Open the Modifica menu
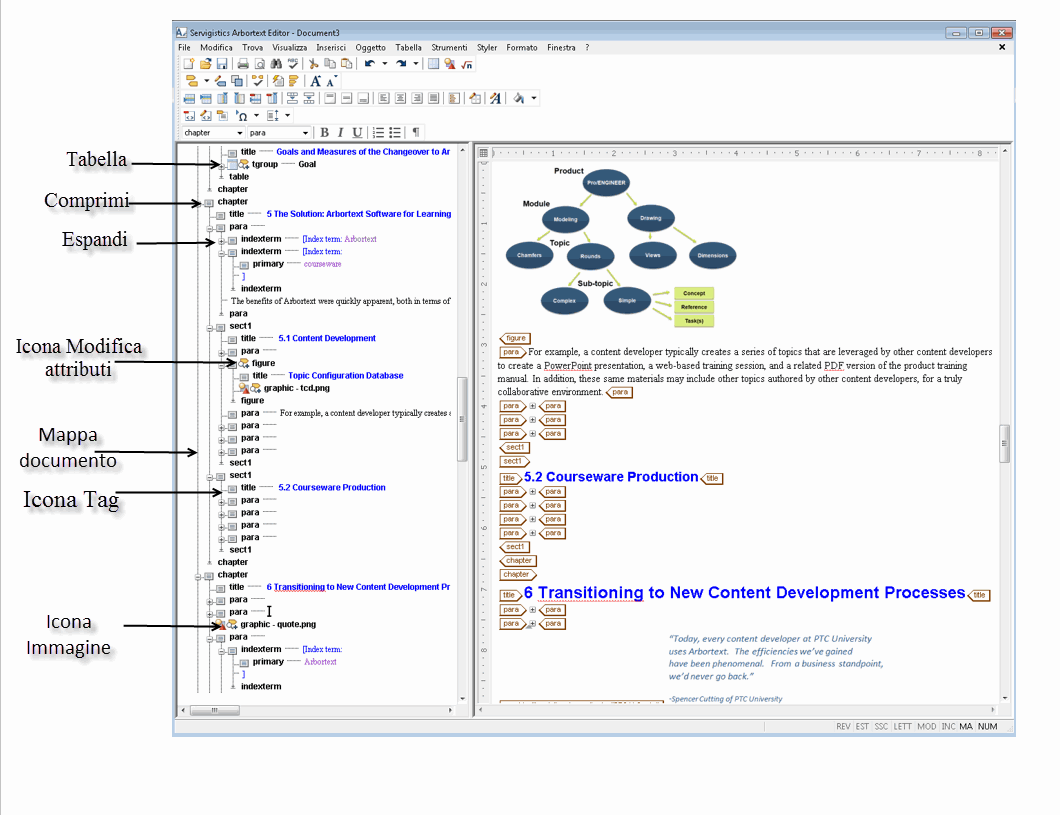1060x815 pixels. pyautogui.click(x=216, y=48)
